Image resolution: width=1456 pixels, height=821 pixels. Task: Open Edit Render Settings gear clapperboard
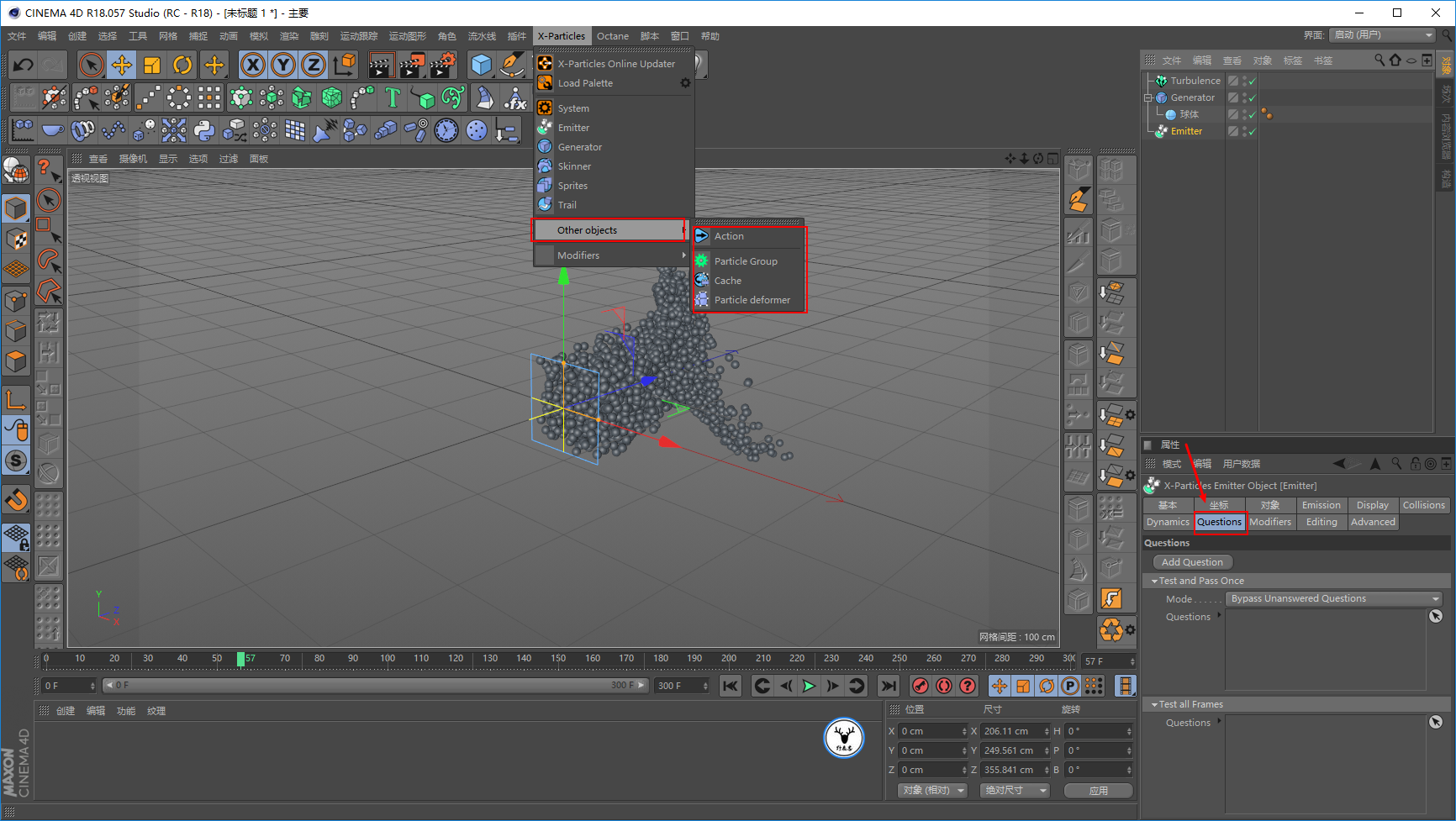click(x=442, y=65)
